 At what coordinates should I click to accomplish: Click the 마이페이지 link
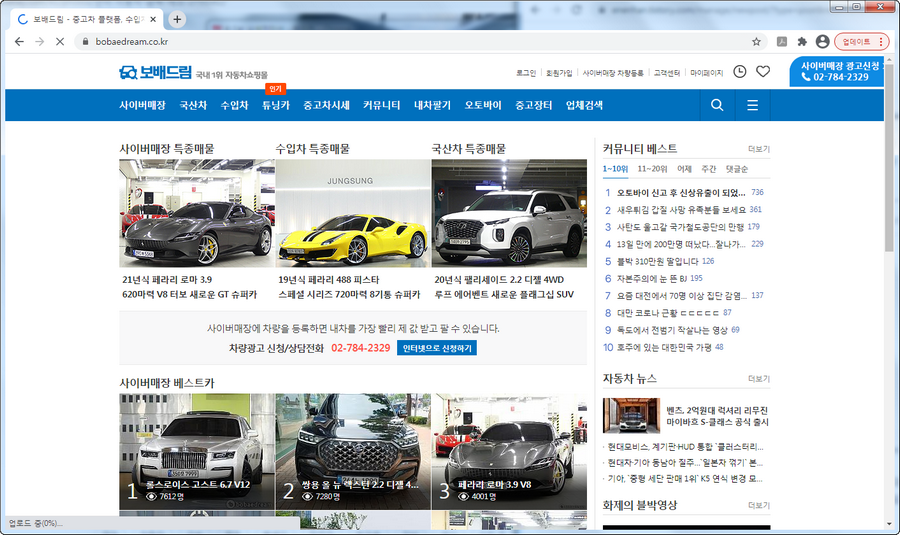707,73
